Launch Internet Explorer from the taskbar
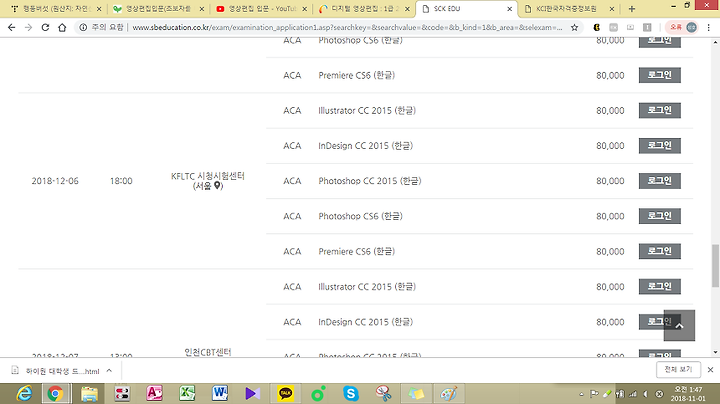 tap(24, 393)
